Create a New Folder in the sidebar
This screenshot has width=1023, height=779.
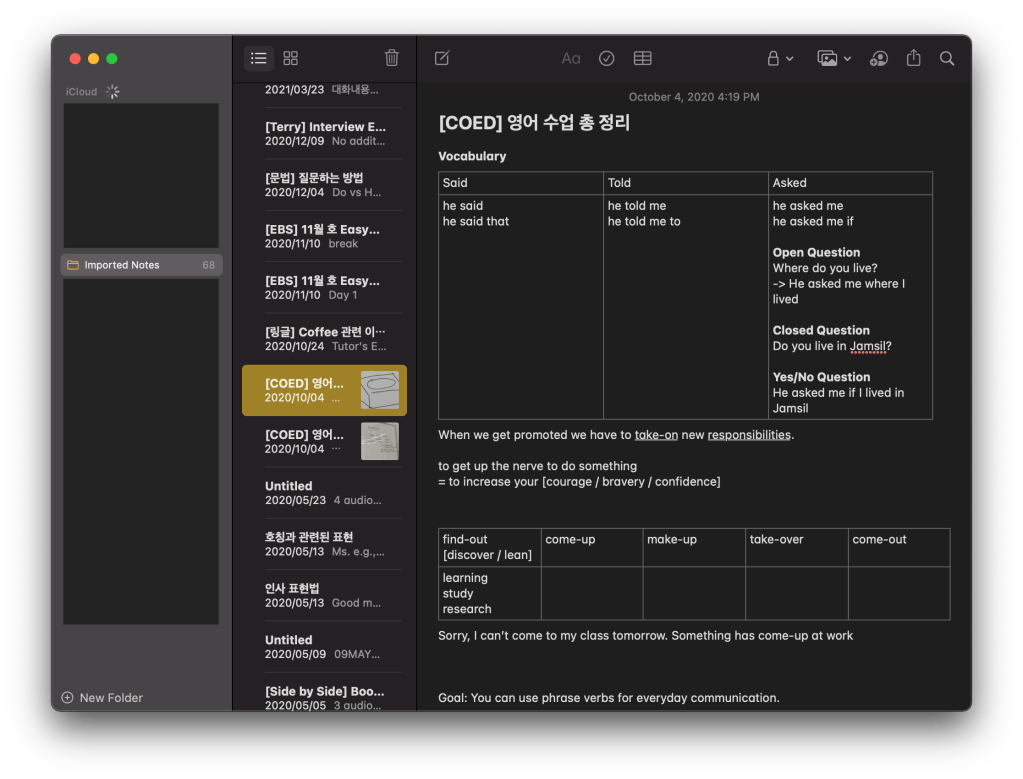(106, 697)
